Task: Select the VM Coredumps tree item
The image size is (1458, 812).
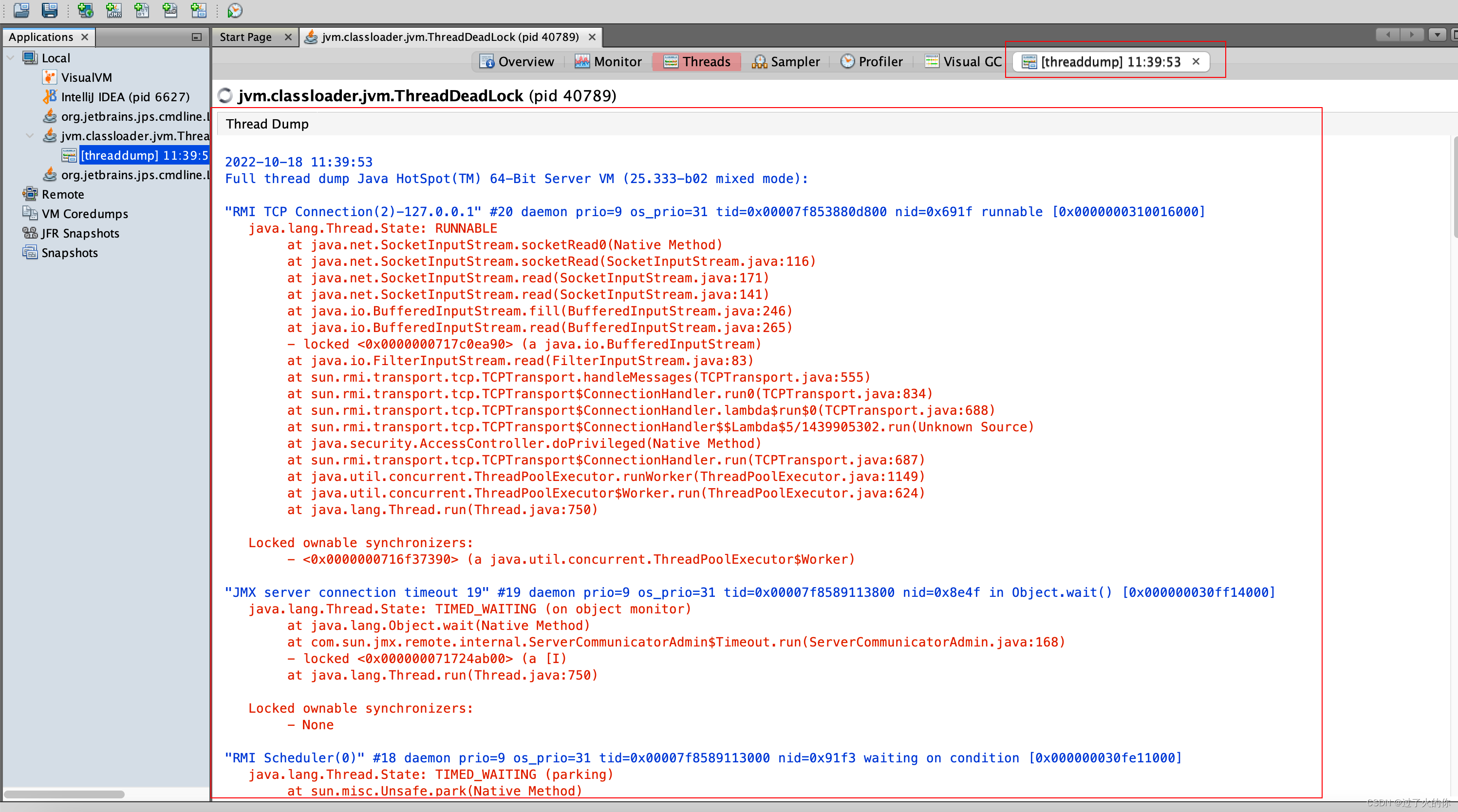Action: pos(85,214)
